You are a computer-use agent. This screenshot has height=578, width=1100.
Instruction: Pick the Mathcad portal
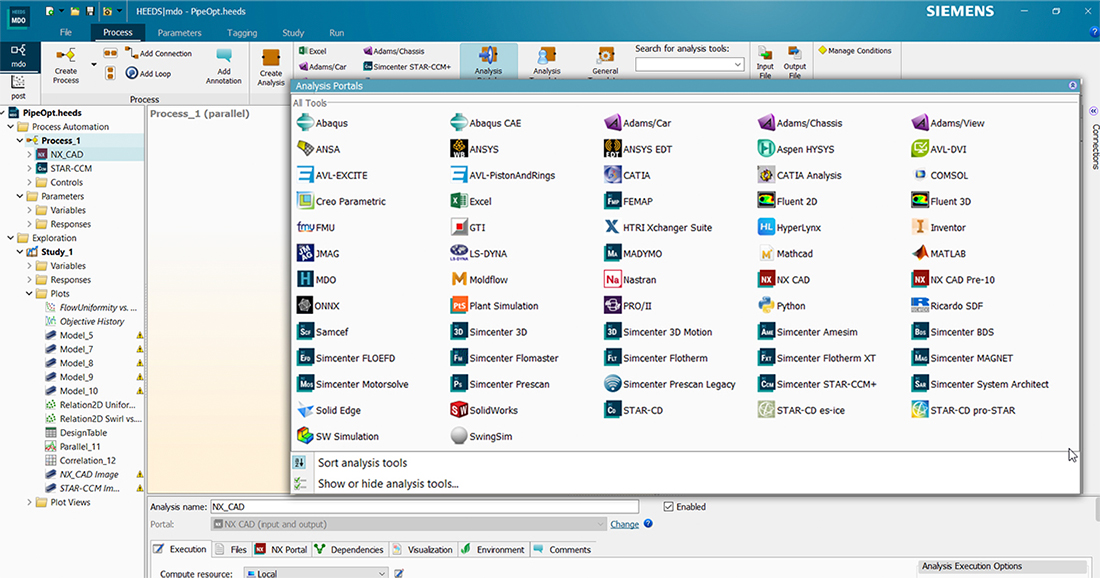click(x=785, y=253)
